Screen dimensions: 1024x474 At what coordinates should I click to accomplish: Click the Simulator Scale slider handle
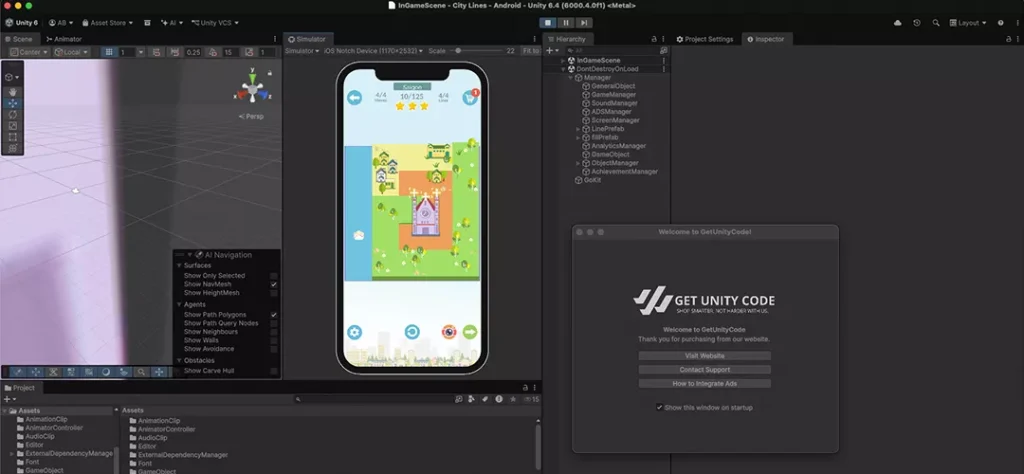coord(458,51)
